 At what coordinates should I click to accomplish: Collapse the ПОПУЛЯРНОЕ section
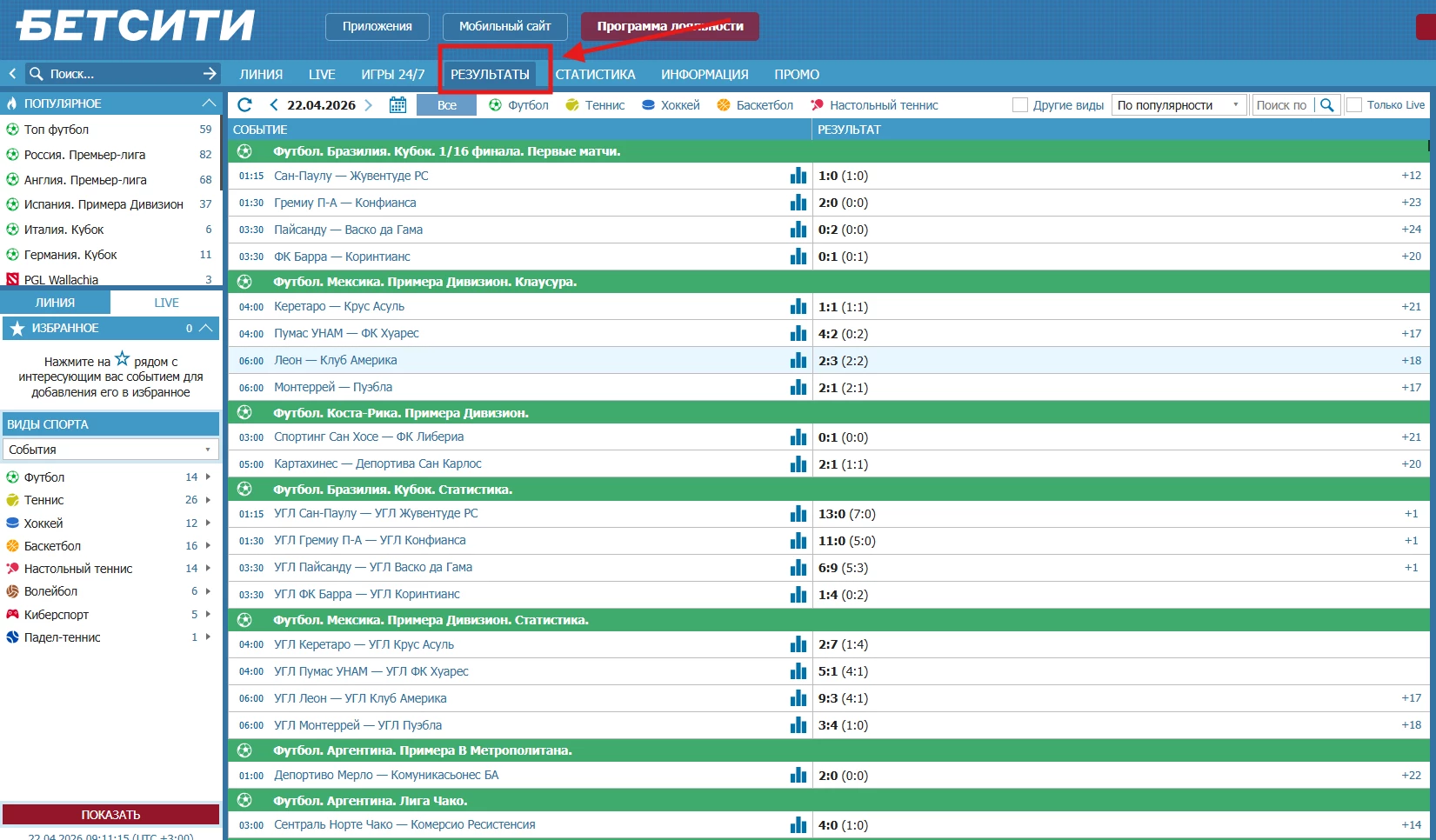tap(209, 103)
